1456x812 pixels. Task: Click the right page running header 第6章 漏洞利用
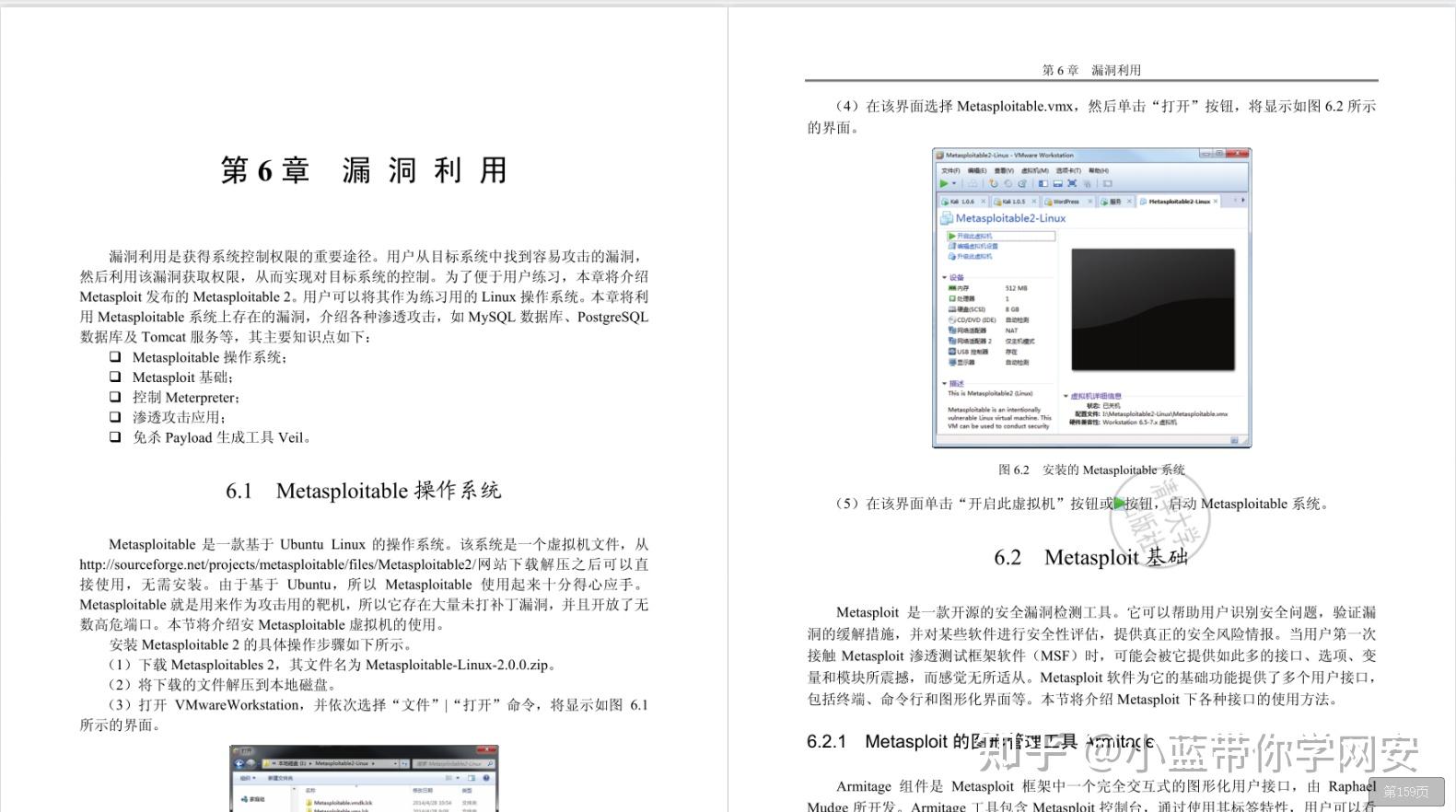1091,70
